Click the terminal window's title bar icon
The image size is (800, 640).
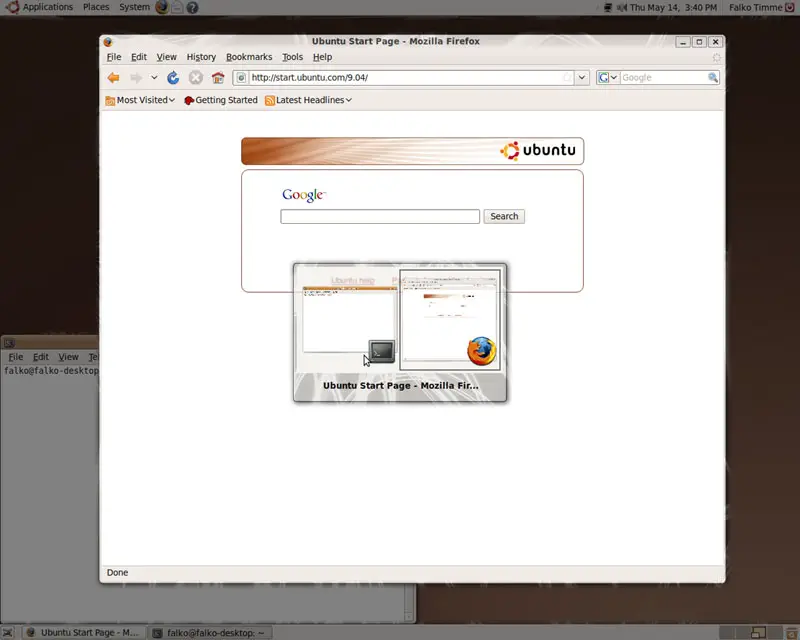pos(9,342)
